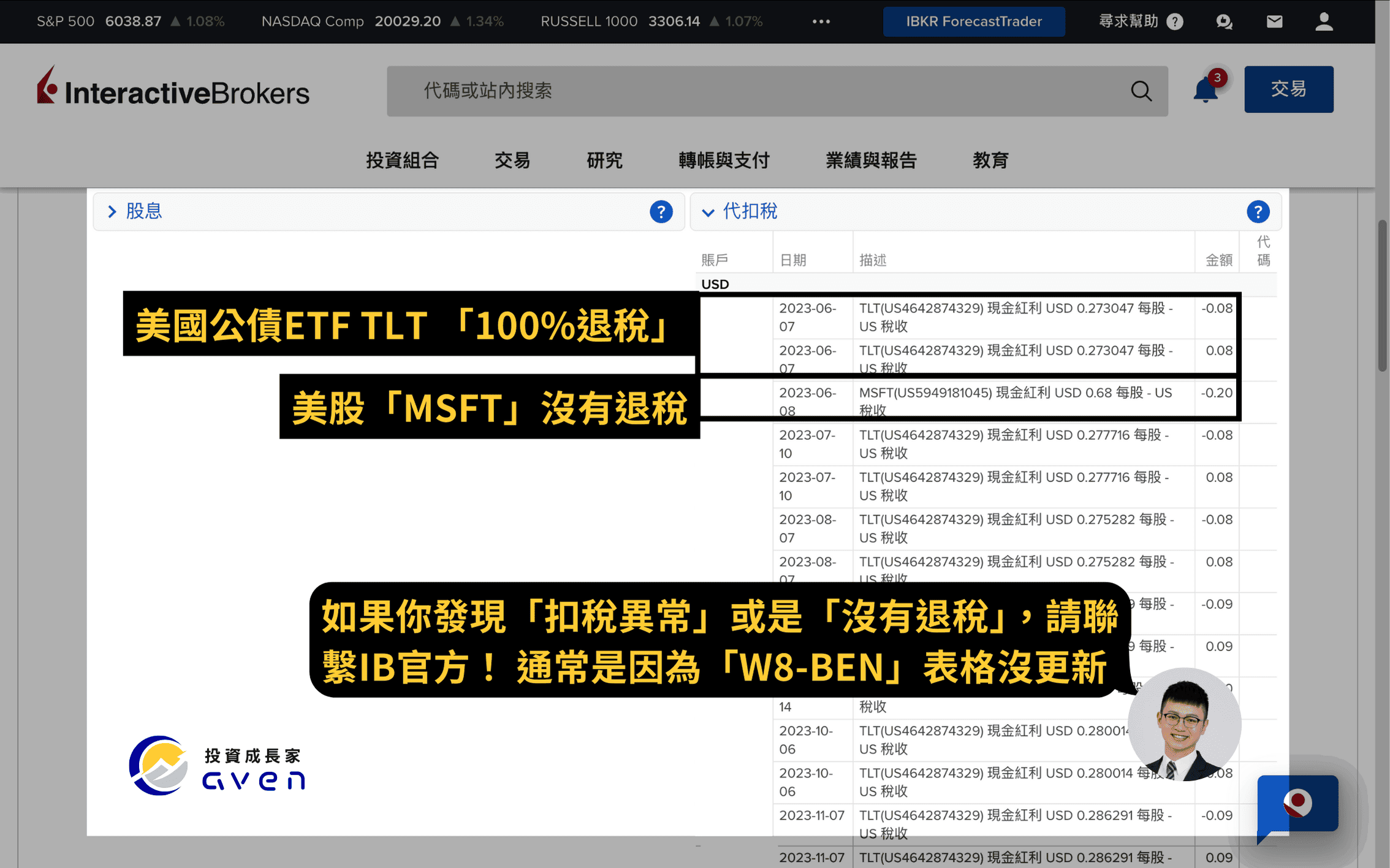Click the 金額 column header
The image size is (1390, 868).
coord(1218,260)
